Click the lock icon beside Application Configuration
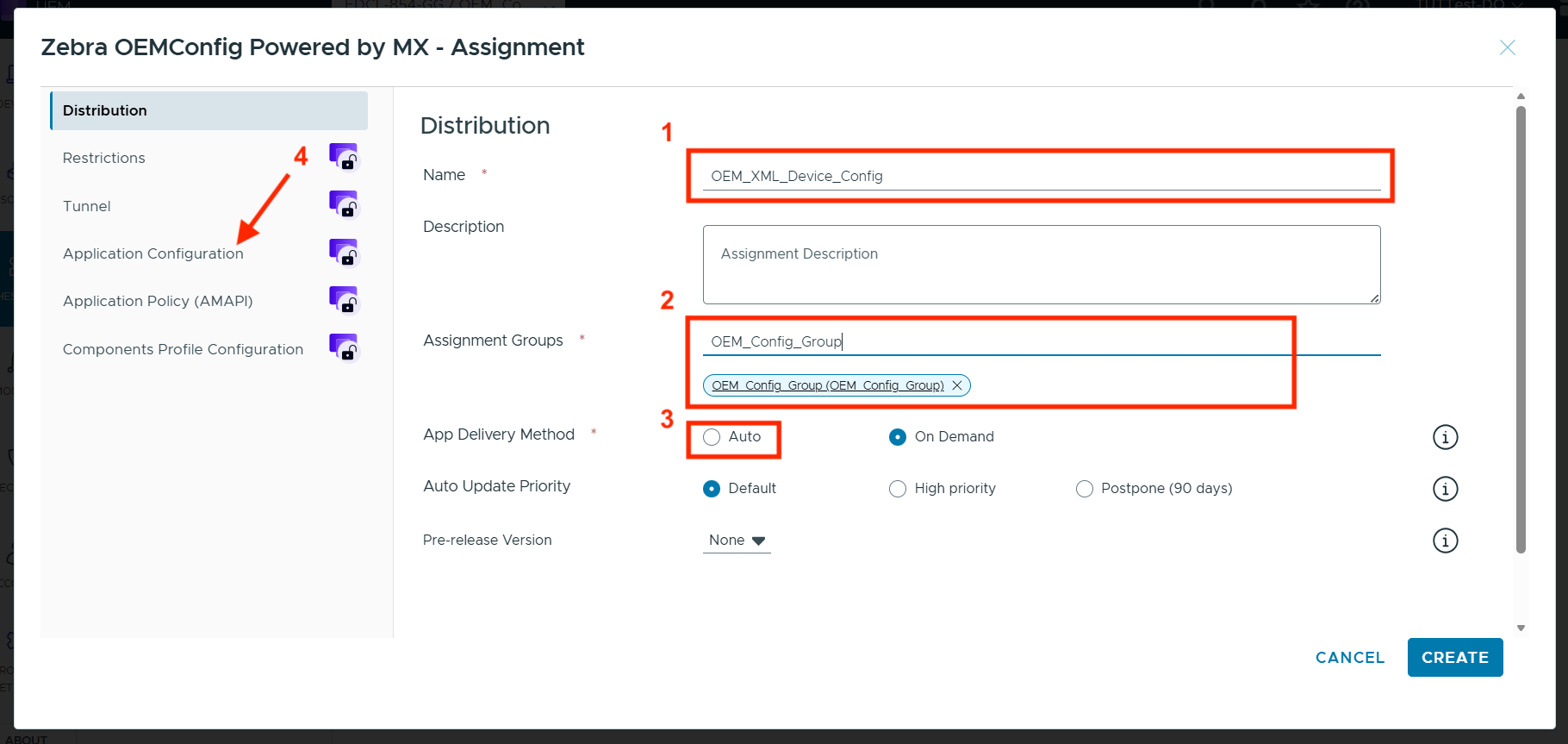Viewport: 1568px width, 744px height. tap(344, 253)
